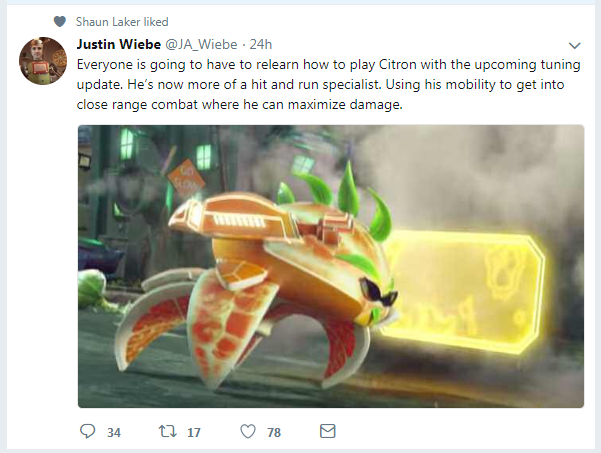Open the Citron game image
The width and height of the screenshot is (601, 453).
[331, 266]
